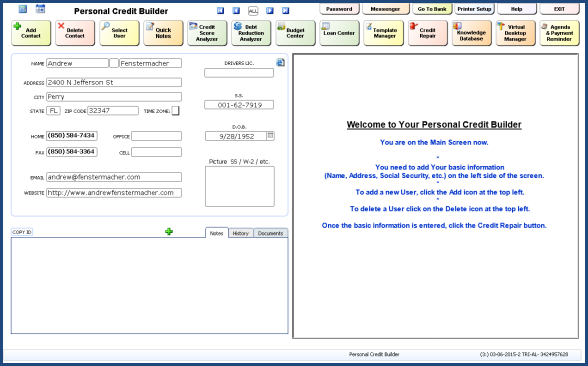Click inside the notes text area

tap(150, 285)
